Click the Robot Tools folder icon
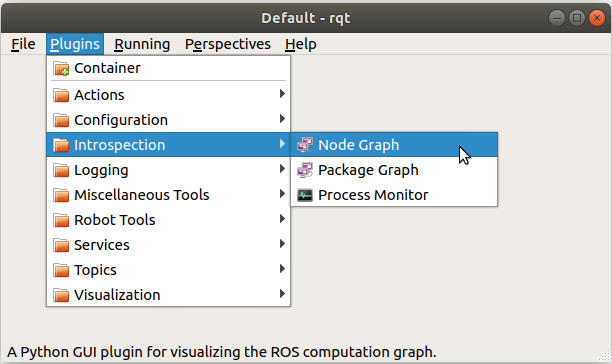The height and width of the screenshot is (364, 612). pyautogui.click(x=61, y=220)
